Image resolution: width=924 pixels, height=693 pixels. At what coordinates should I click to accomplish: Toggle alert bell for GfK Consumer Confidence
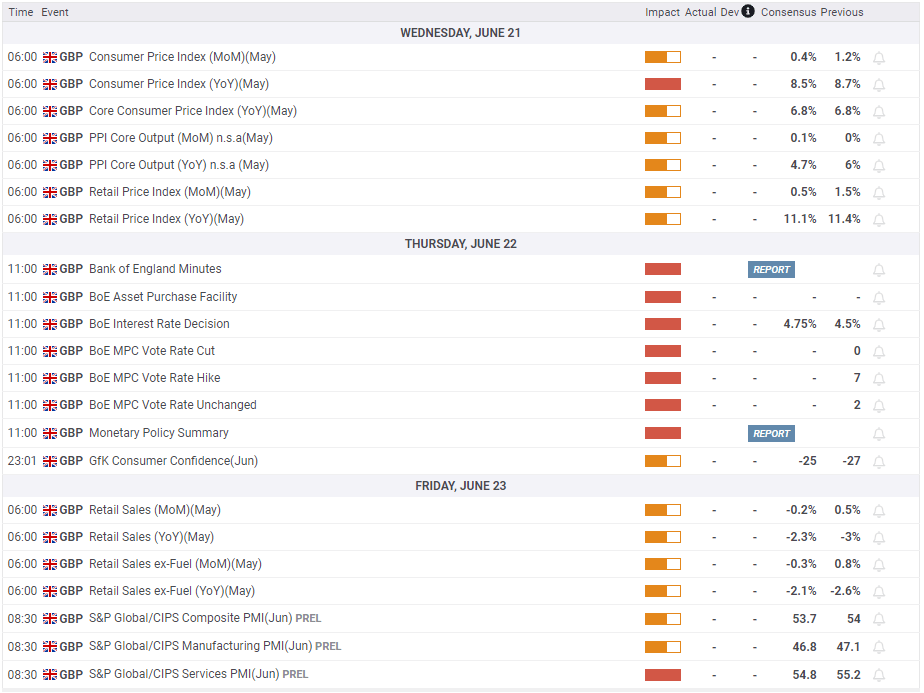[879, 461]
